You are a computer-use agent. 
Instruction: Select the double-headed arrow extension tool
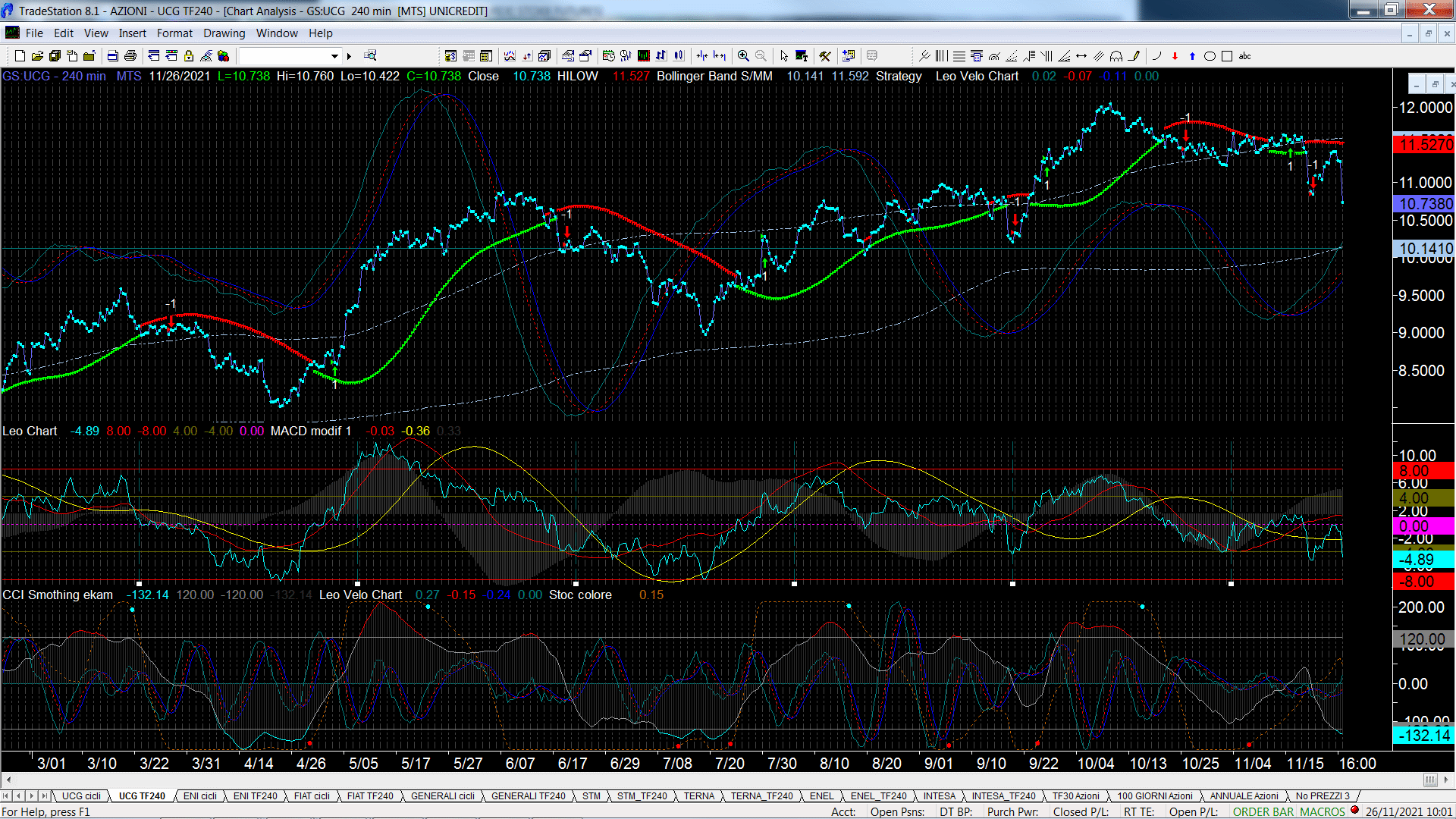click(x=1081, y=55)
